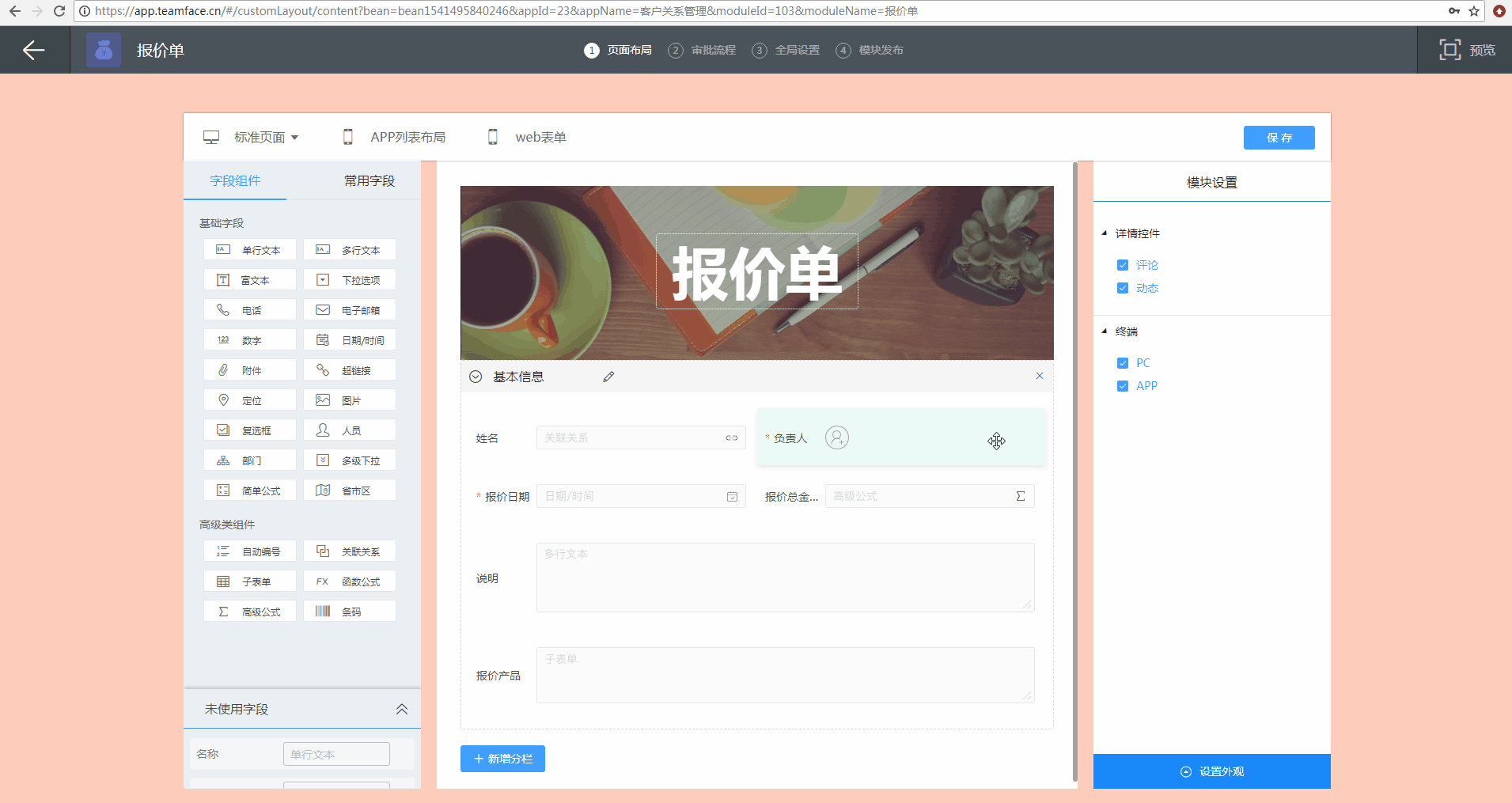The width and height of the screenshot is (1512, 803).
Task: Add a 附件 field component
Action: (x=250, y=370)
